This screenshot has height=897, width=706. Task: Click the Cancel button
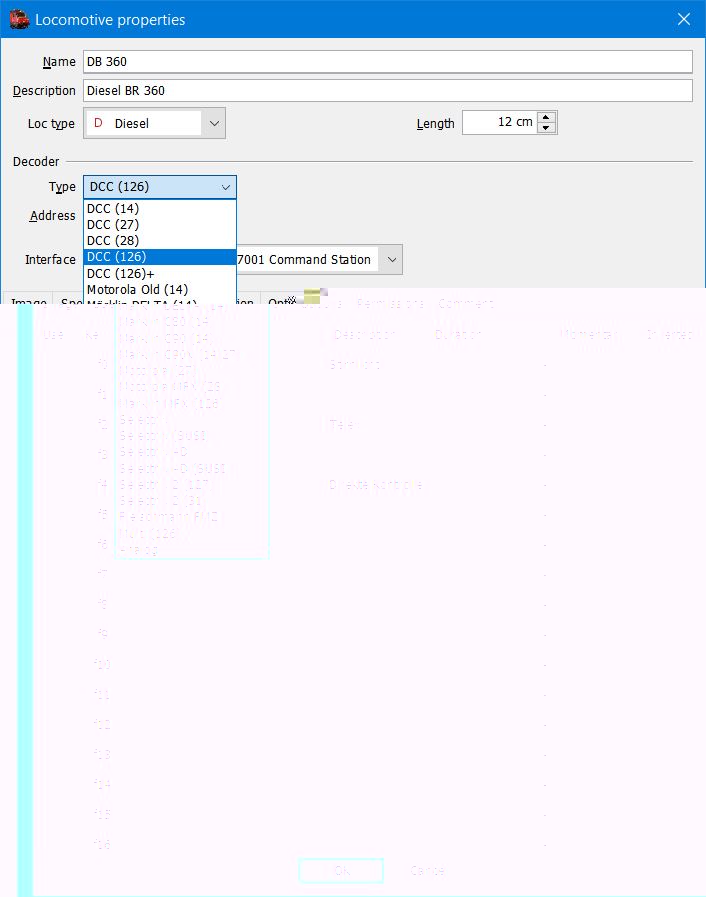click(428, 871)
